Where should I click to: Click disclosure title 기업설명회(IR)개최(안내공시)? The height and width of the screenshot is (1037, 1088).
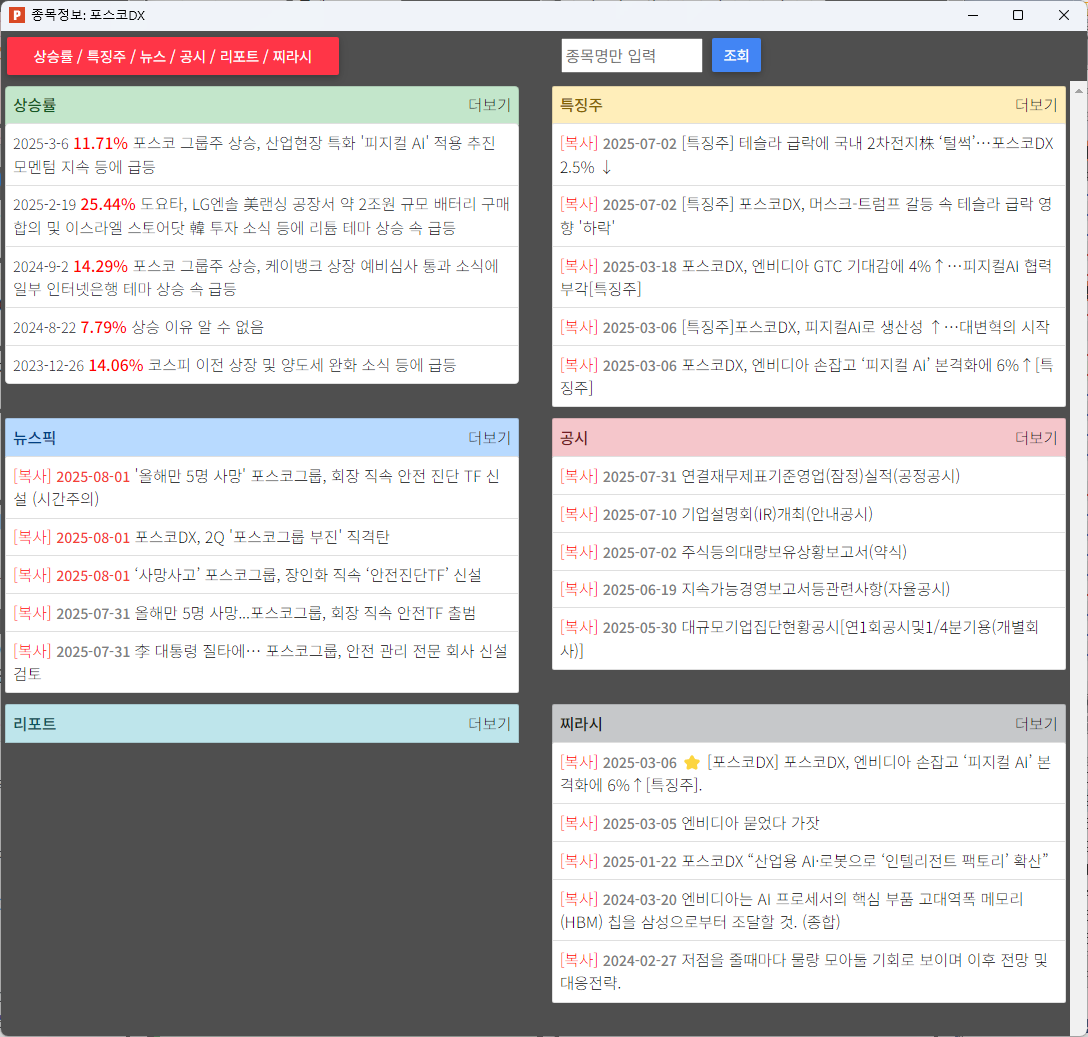[777, 514]
